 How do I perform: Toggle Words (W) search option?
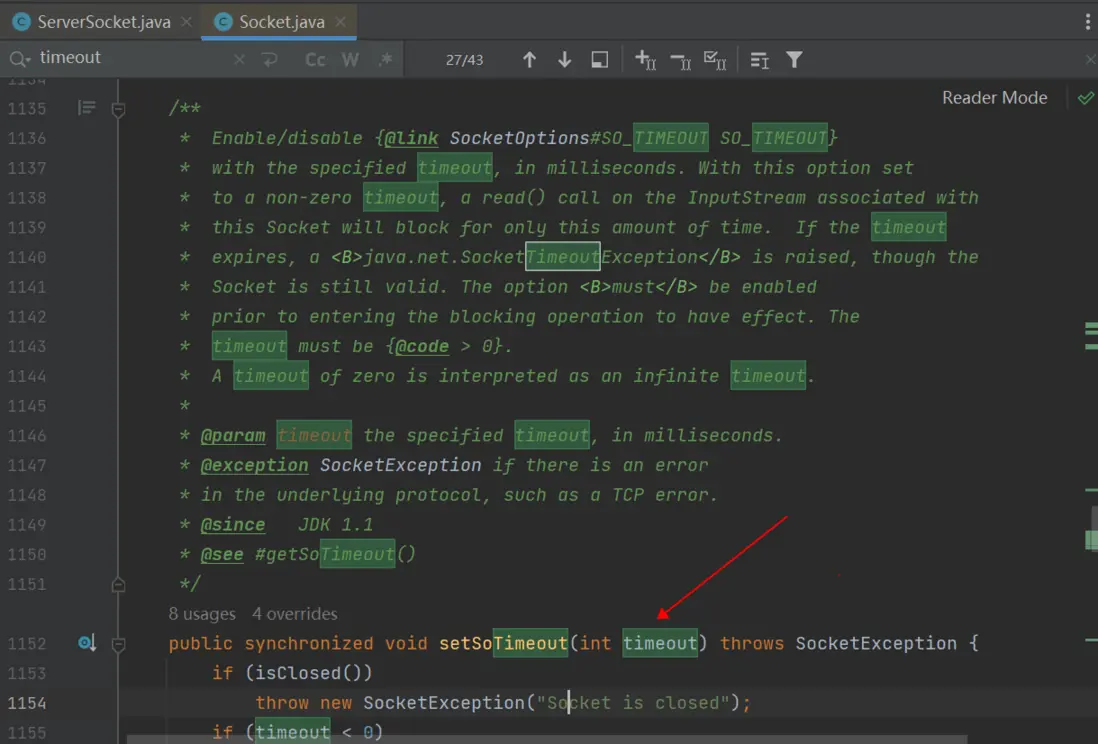[x=350, y=60]
